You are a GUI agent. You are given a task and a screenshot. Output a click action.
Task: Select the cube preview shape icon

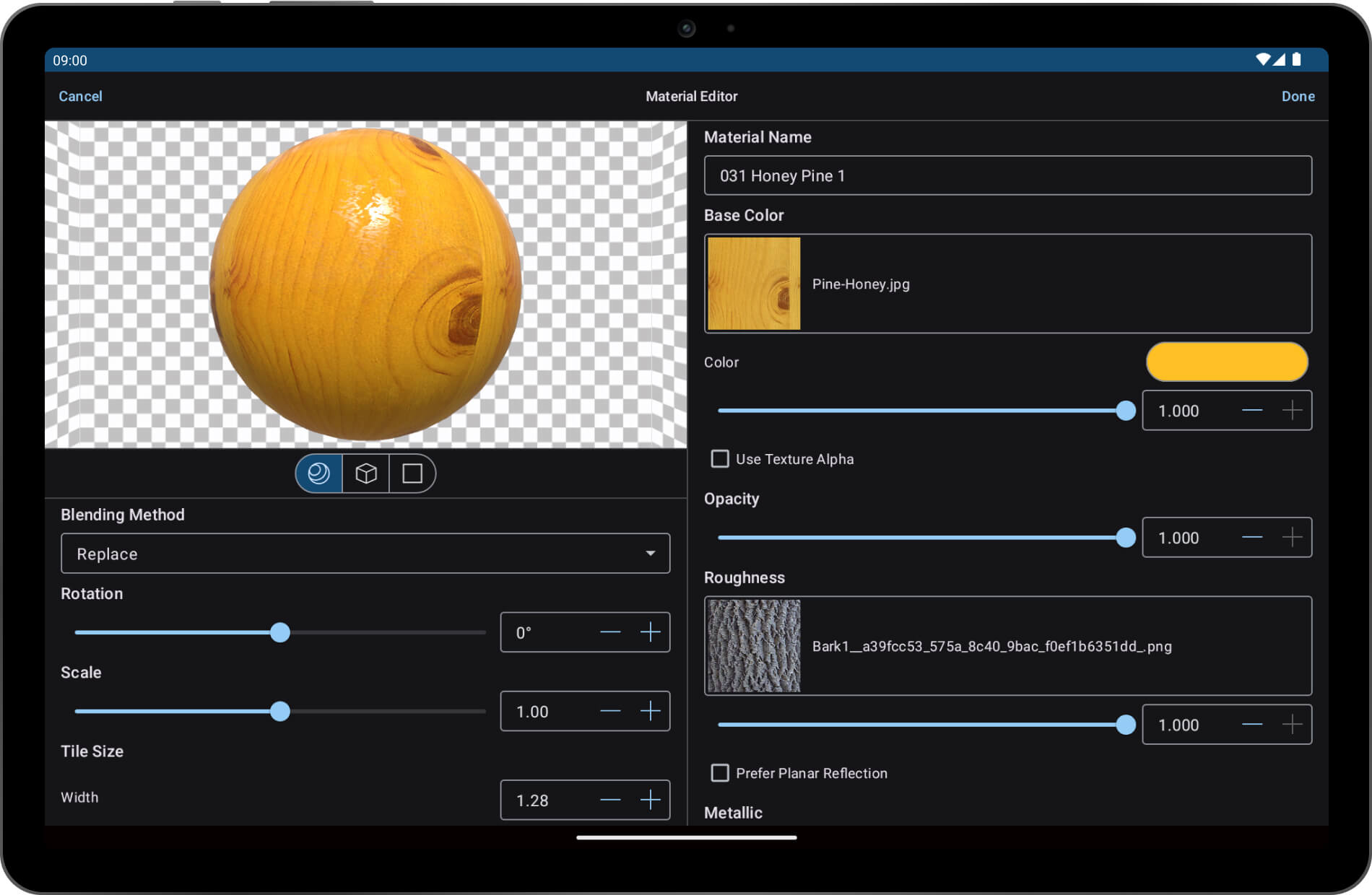coord(366,473)
